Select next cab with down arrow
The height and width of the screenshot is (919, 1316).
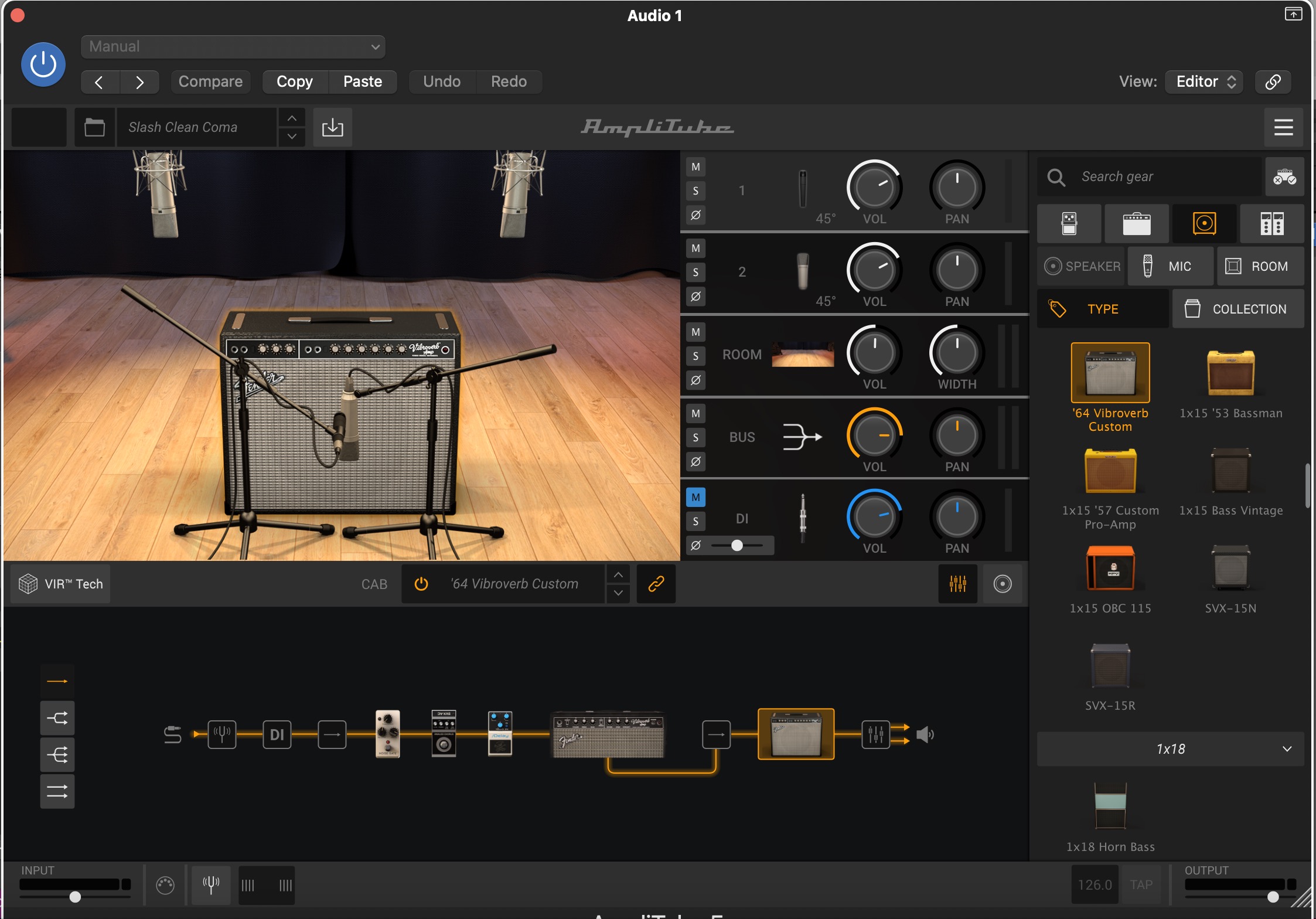(x=618, y=593)
